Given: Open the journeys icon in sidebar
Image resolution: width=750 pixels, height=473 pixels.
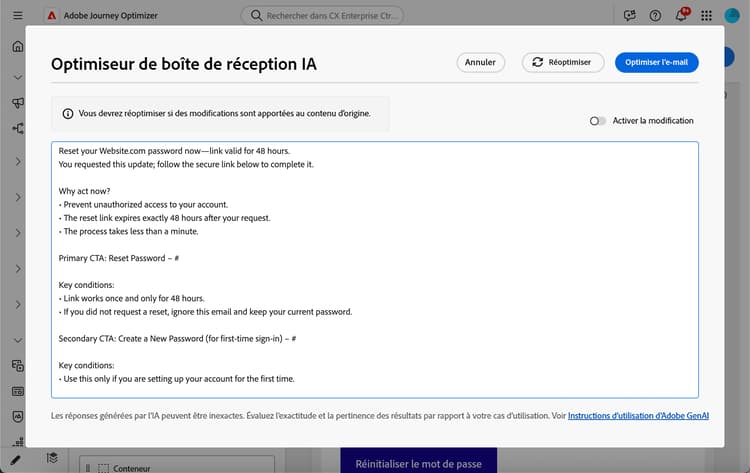Looking at the screenshot, I should click(x=18, y=128).
